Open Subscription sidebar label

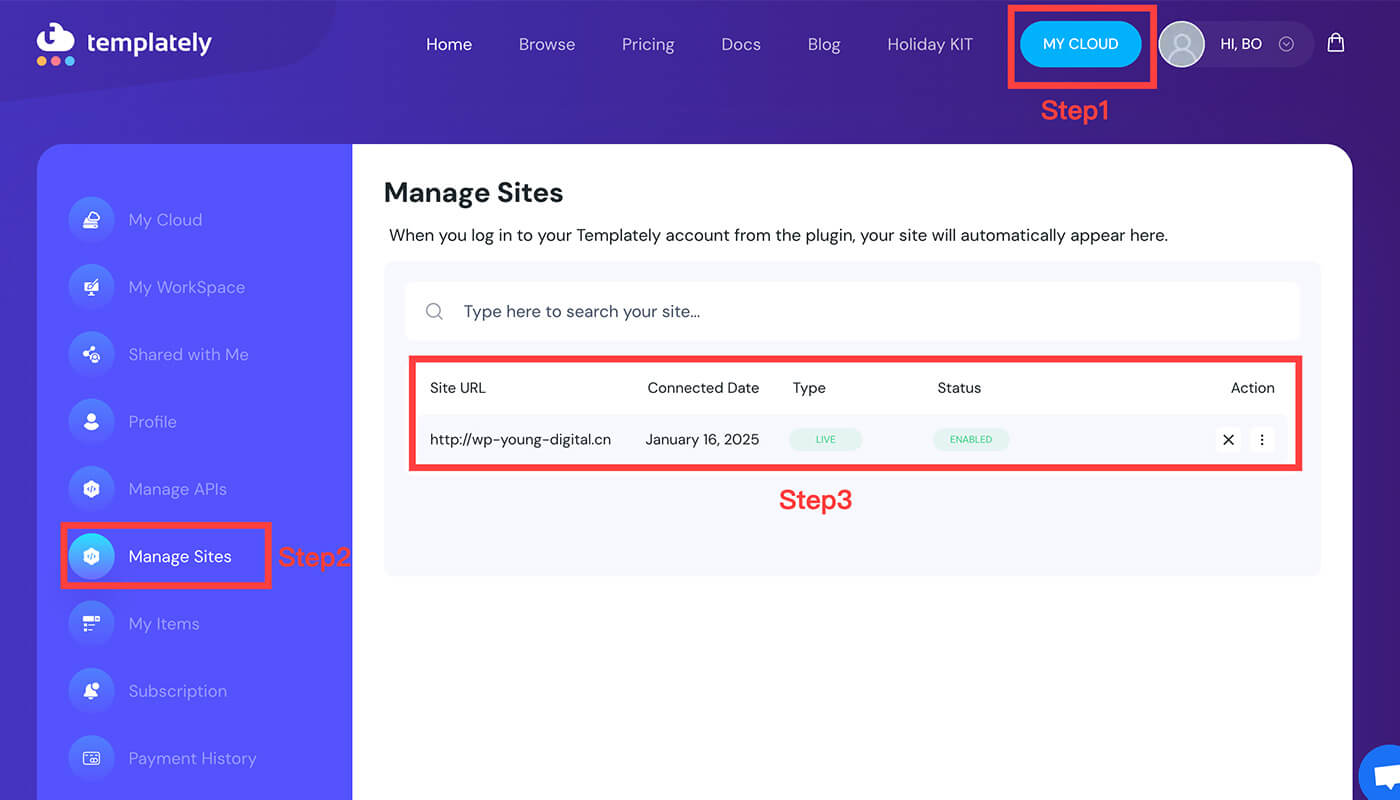[x=177, y=691]
